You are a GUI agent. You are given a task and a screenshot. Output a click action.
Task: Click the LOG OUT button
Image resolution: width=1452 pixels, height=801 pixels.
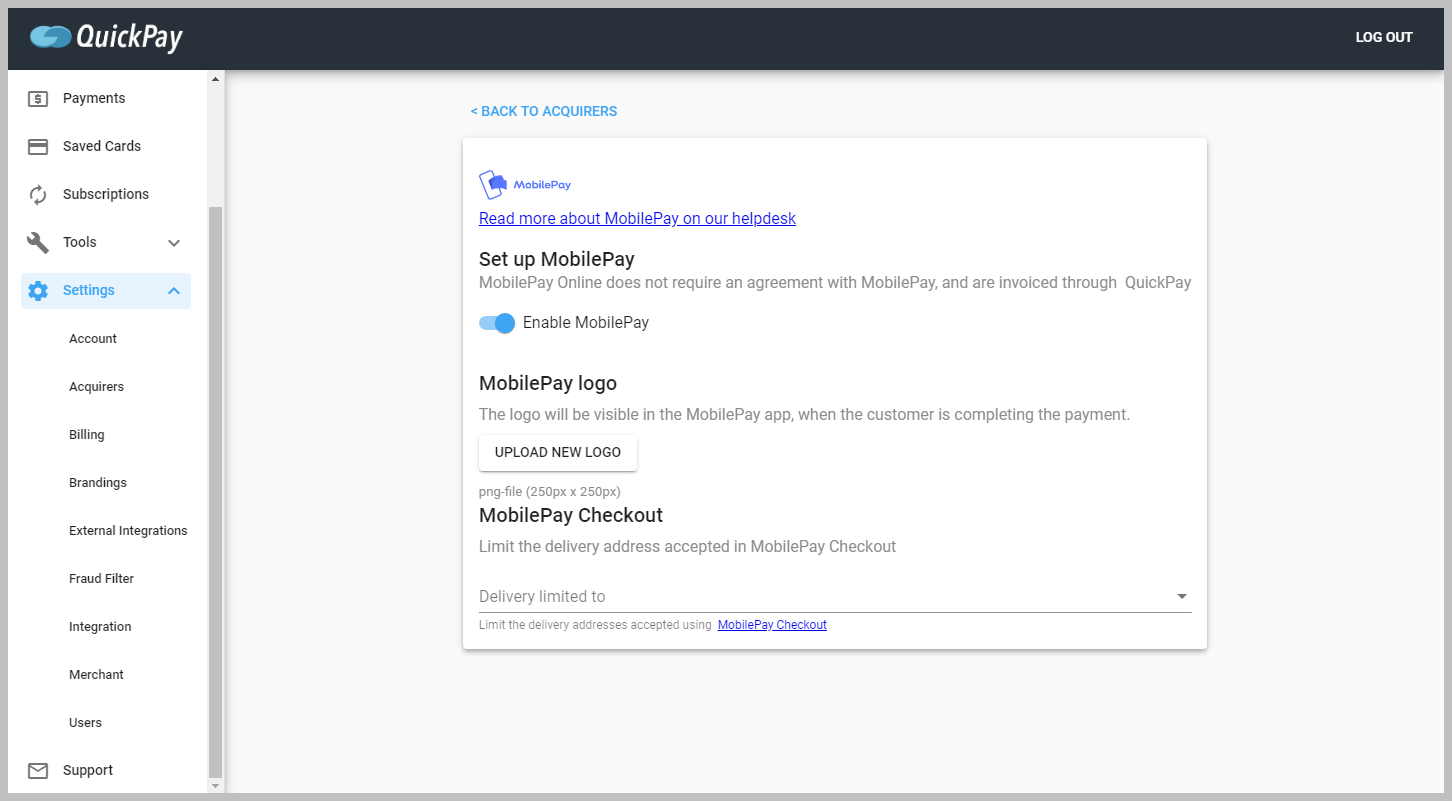1384,37
